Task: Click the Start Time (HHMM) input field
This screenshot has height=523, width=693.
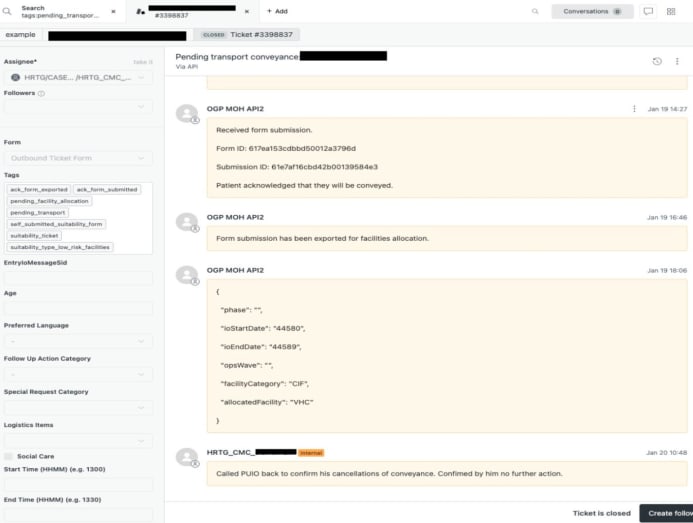Action: pos(78,484)
